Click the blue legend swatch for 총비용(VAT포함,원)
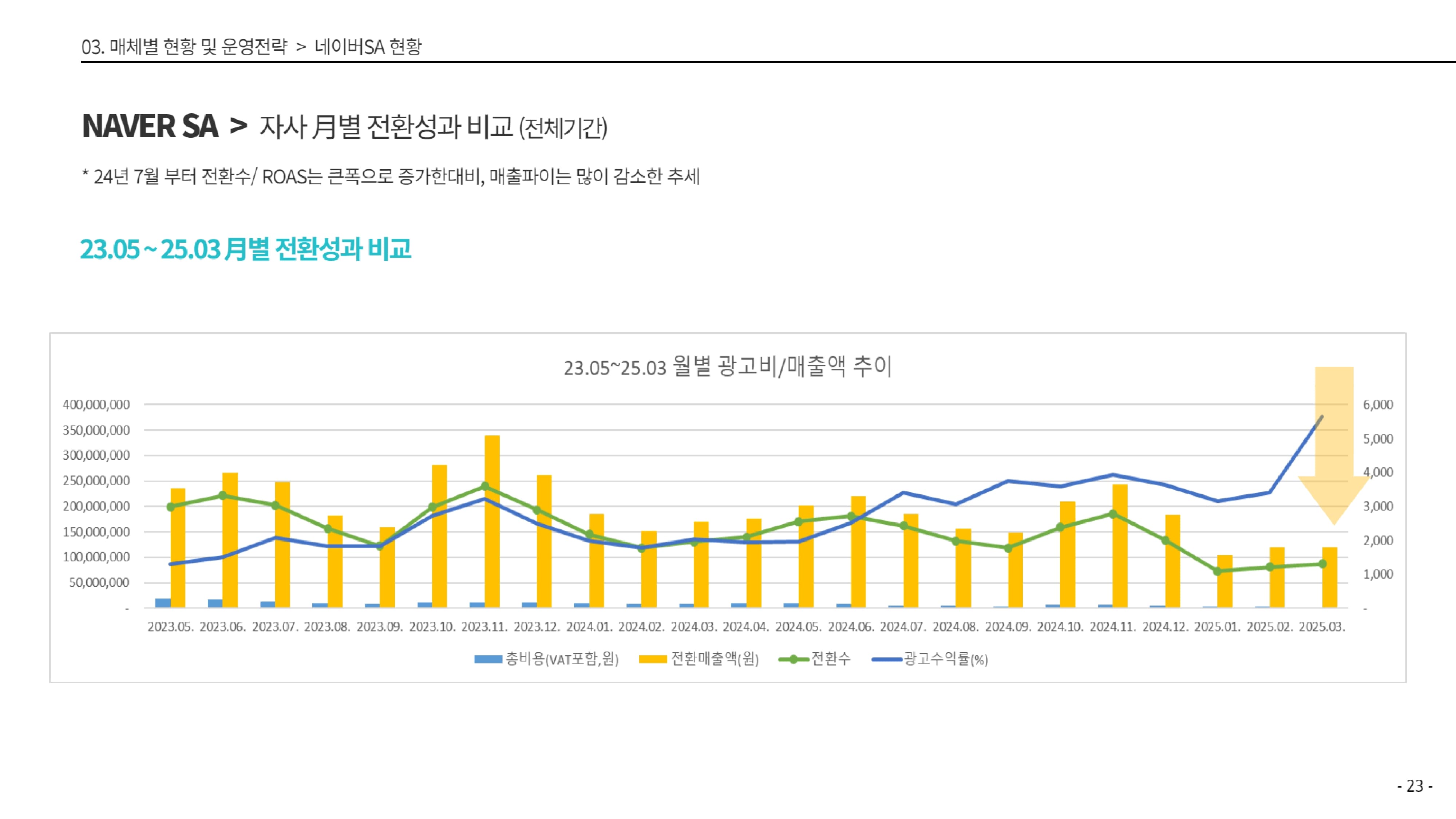This screenshot has height=819, width=1456. [488, 659]
